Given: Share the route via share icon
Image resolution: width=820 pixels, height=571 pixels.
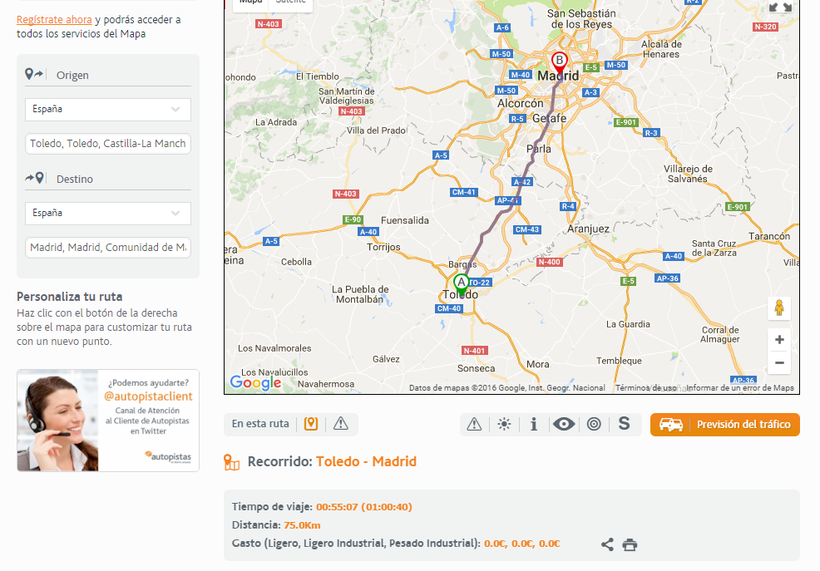Looking at the screenshot, I should tap(607, 545).
